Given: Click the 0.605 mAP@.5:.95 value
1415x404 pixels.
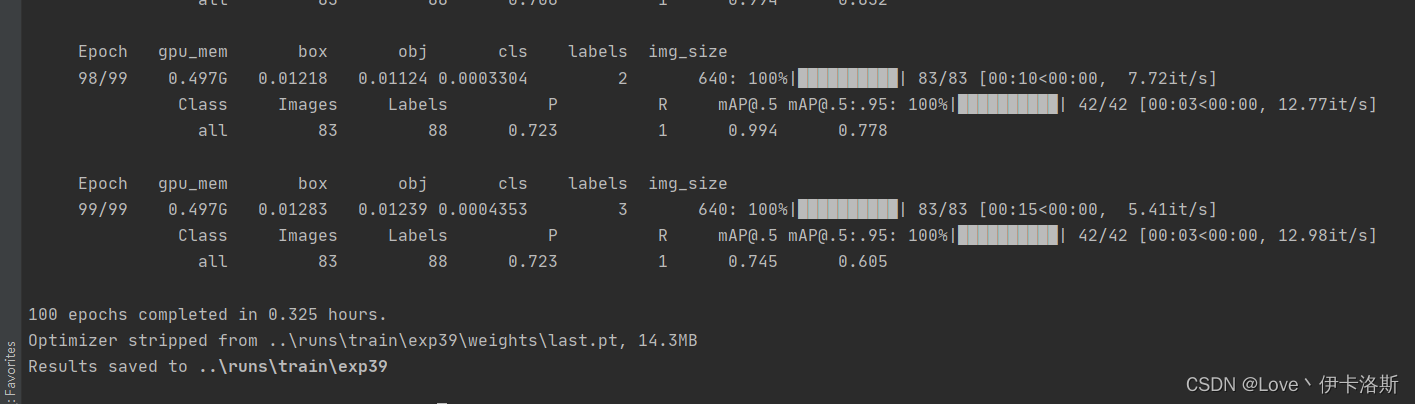Looking at the screenshot, I should tap(863, 262).
